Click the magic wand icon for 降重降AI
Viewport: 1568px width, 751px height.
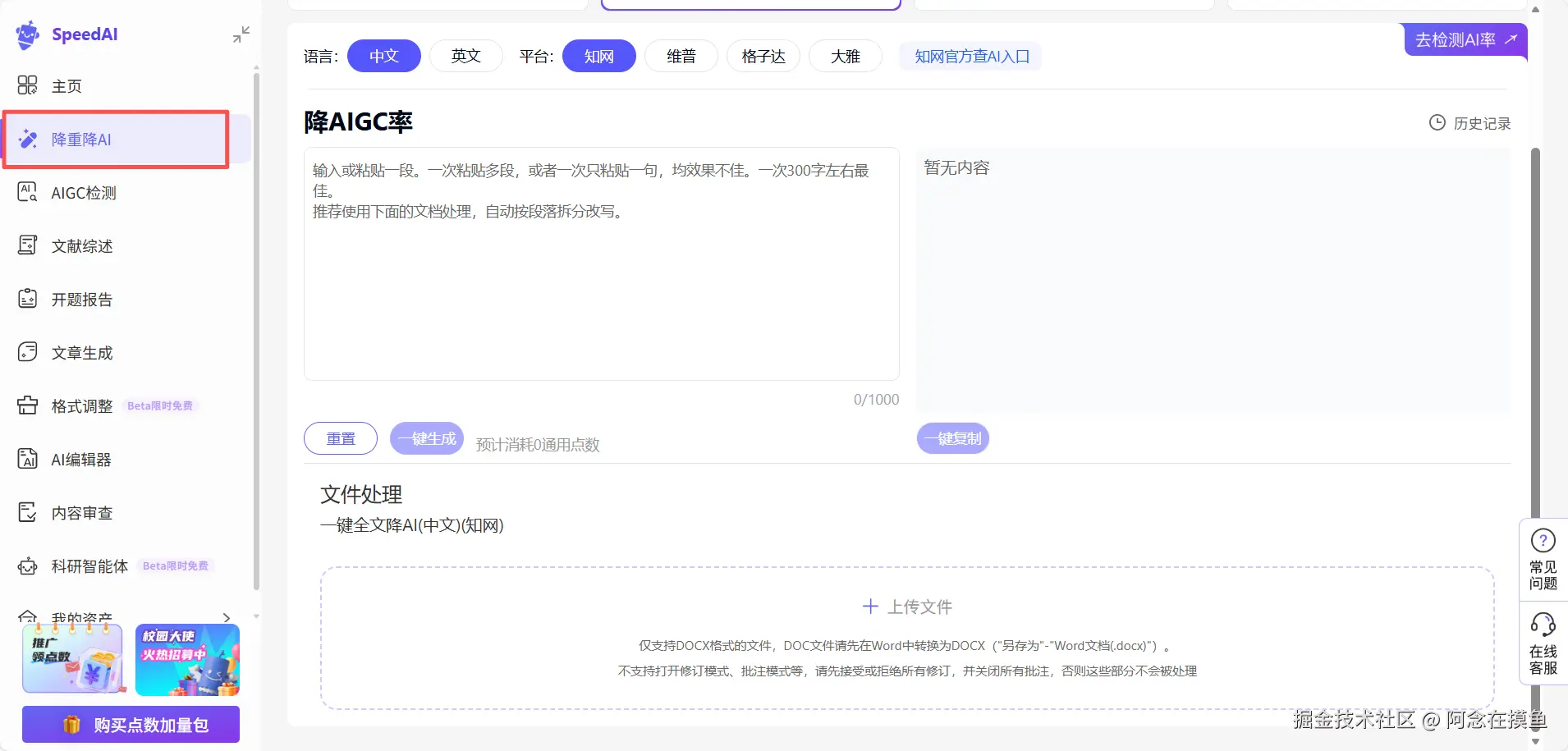pyautogui.click(x=28, y=140)
